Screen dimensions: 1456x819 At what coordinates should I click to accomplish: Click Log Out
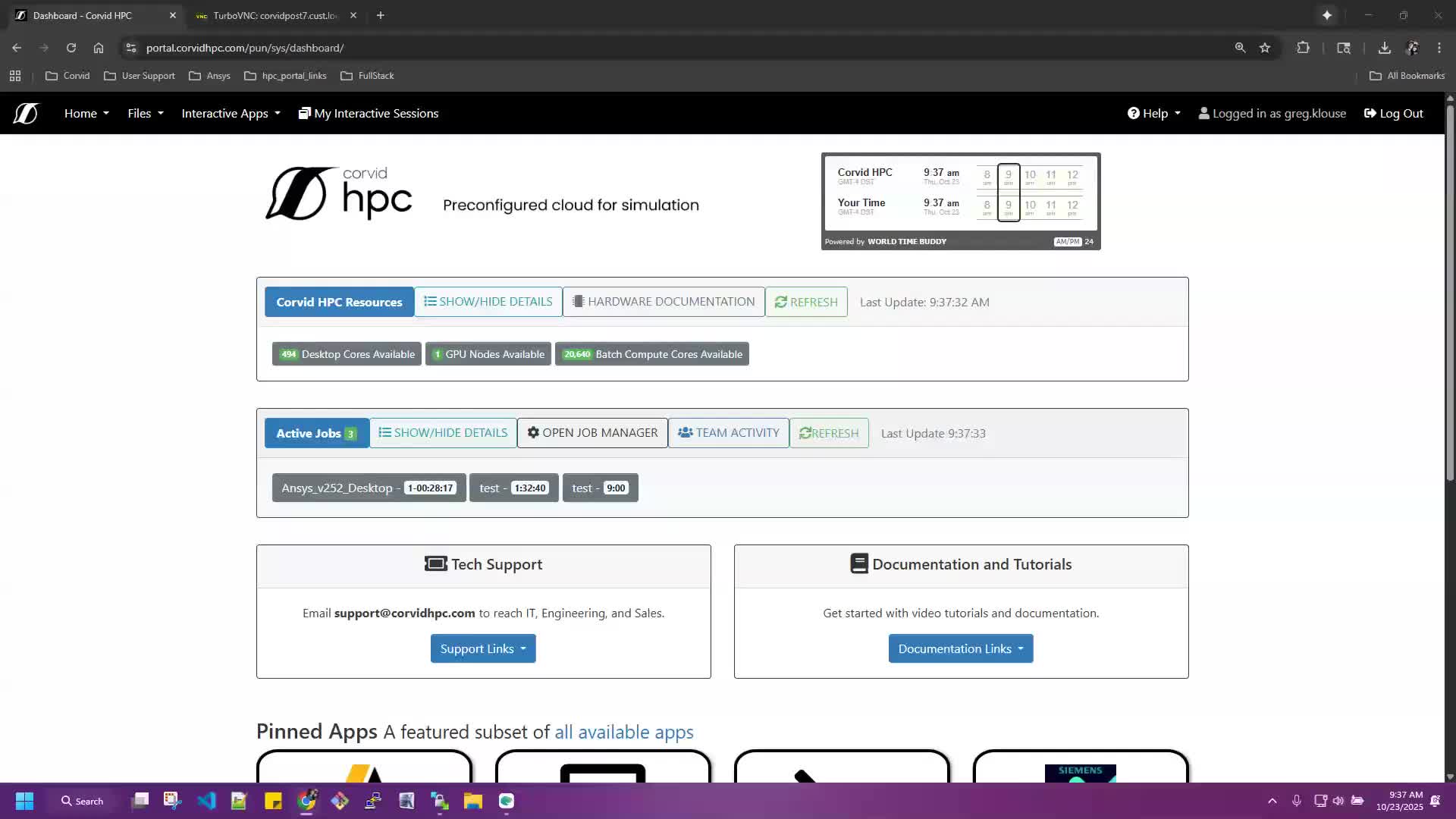point(1393,114)
